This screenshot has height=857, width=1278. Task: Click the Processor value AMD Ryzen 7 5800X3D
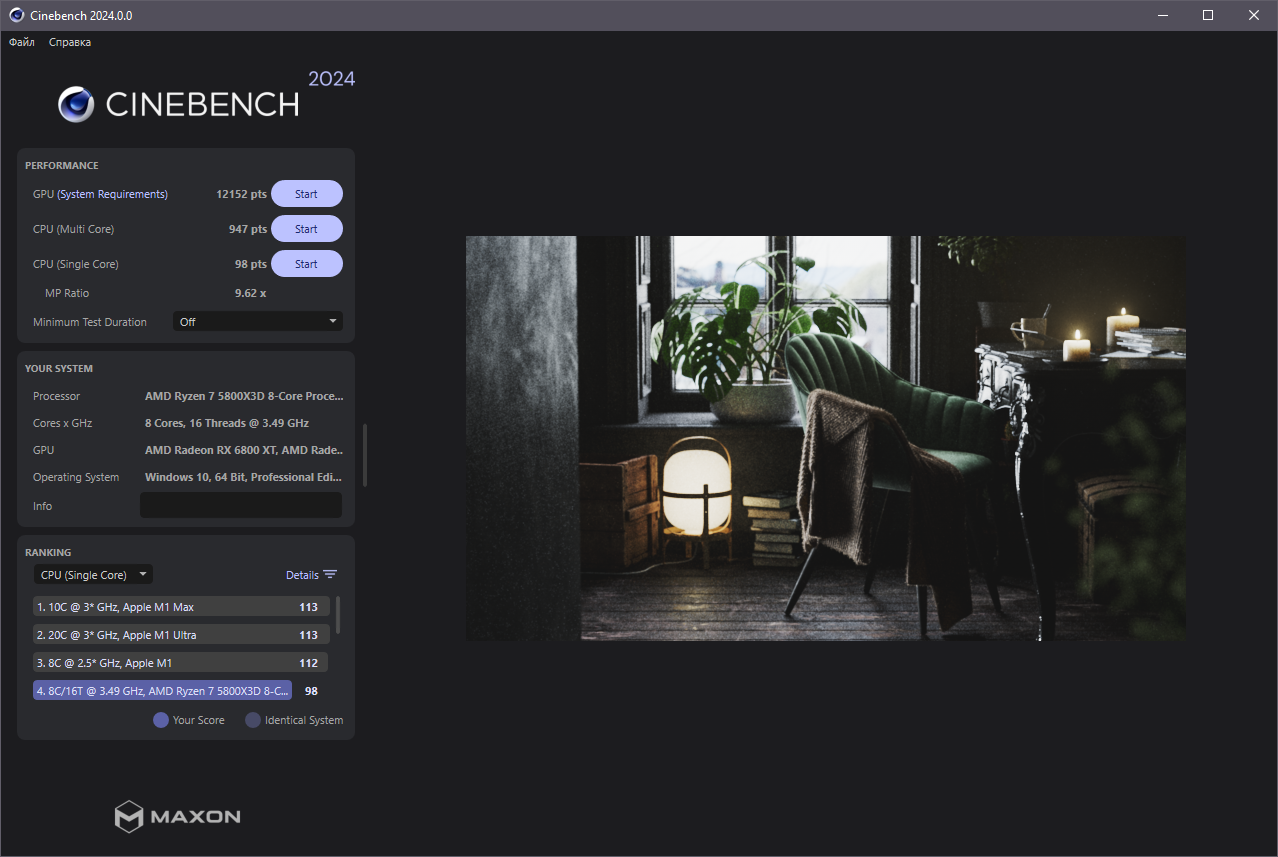coord(244,396)
